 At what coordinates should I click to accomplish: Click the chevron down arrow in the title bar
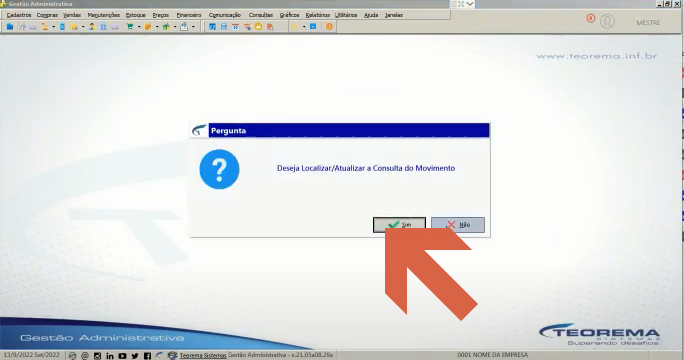(x=470, y=4)
